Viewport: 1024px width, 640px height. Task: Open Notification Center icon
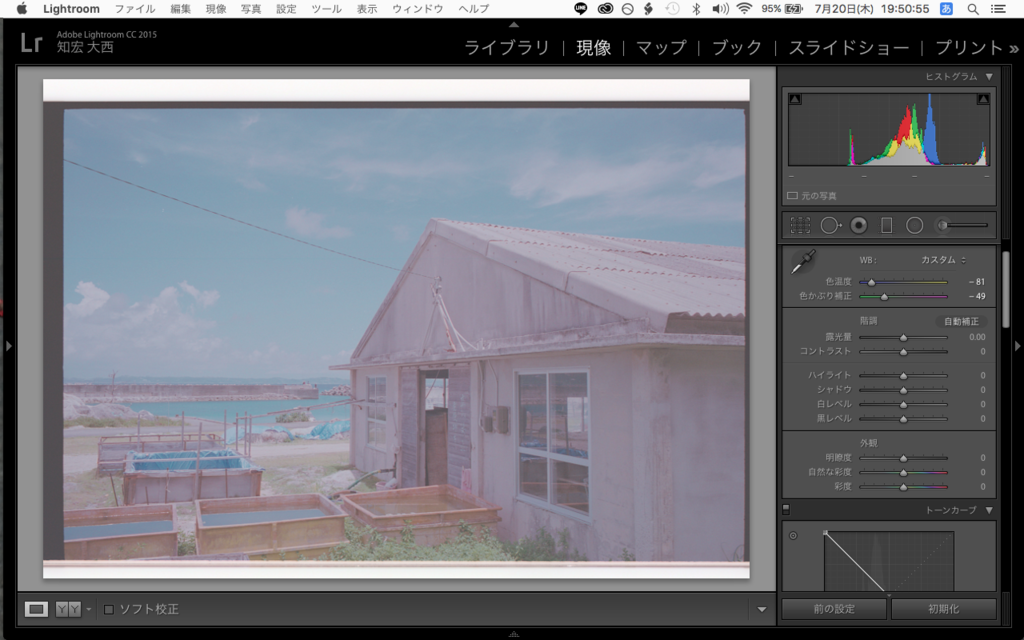(x=998, y=8)
